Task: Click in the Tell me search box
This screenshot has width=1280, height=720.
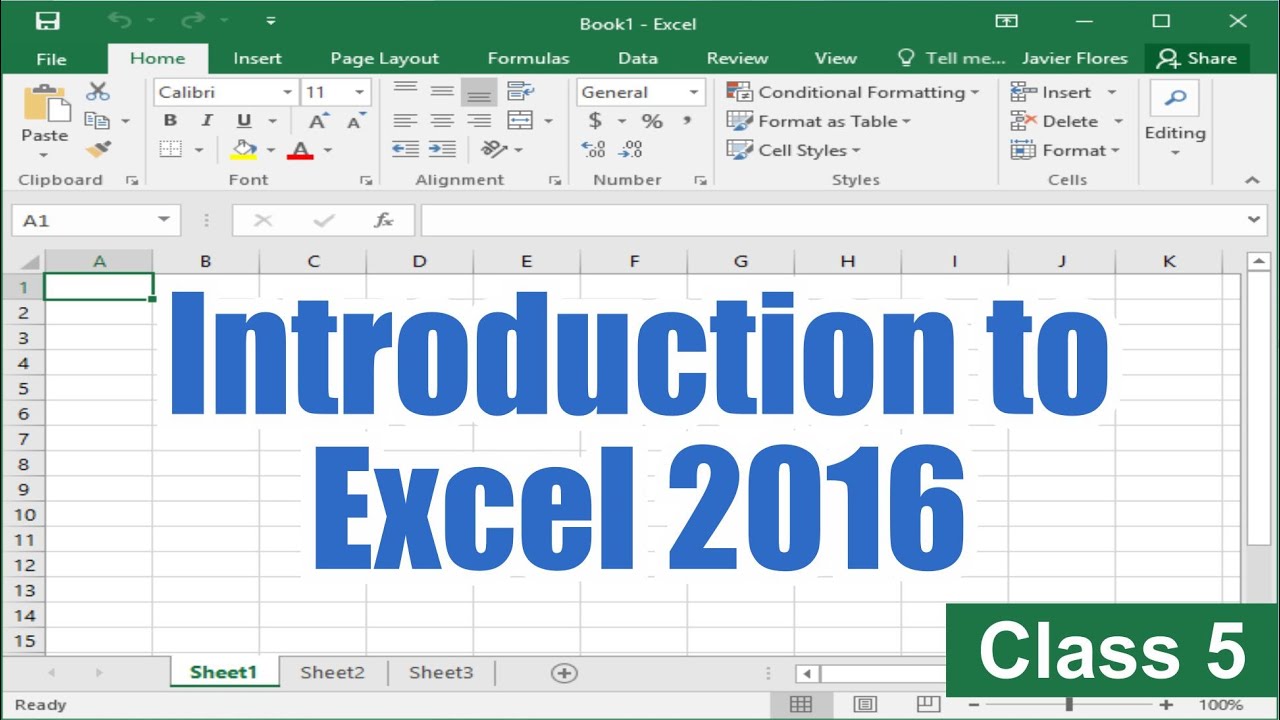Action: coord(952,58)
